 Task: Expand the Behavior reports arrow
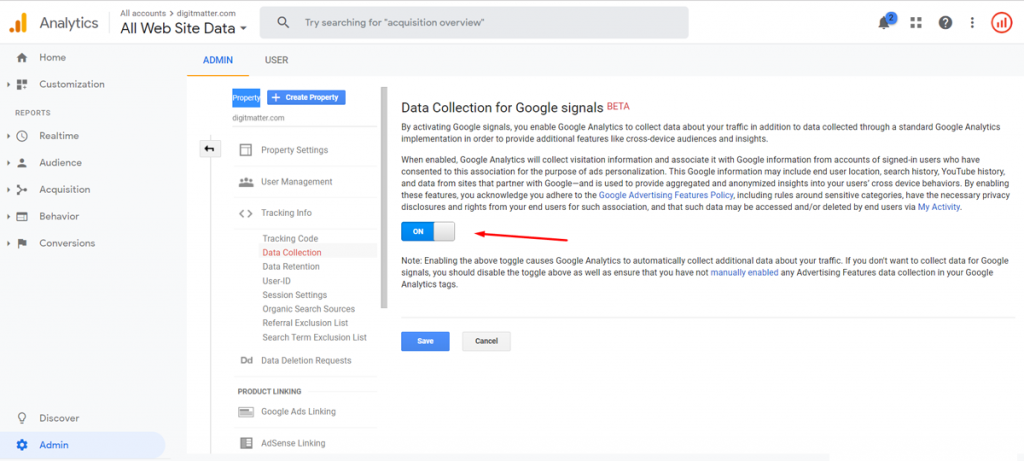tap(8, 216)
